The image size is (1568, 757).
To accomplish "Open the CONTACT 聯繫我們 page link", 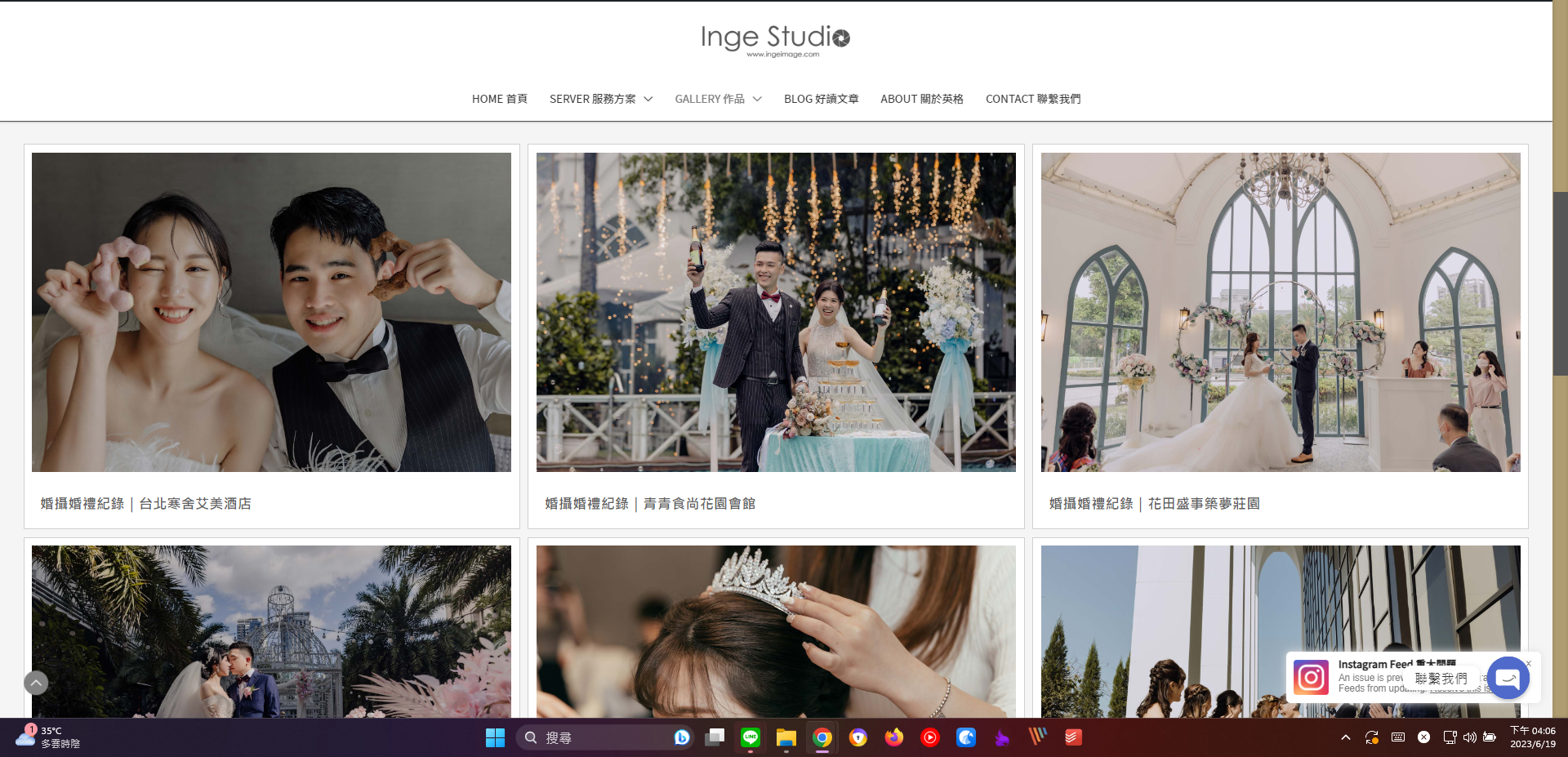I will click(1032, 99).
